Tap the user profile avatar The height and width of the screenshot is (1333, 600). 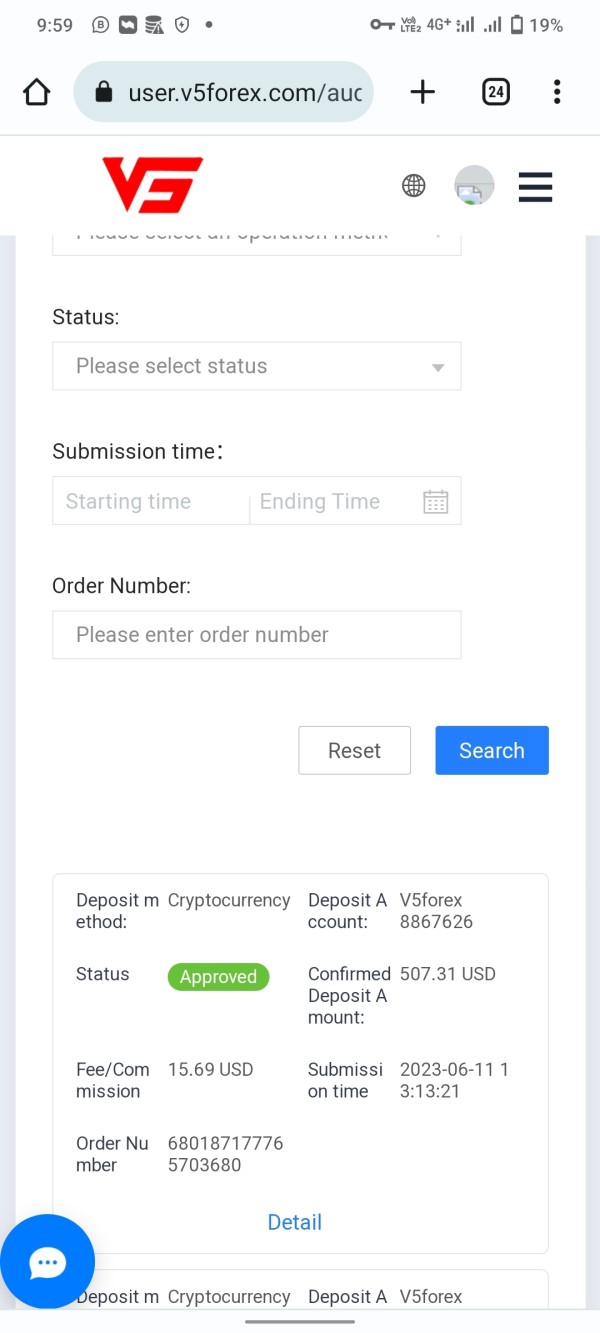(x=474, y=185)
